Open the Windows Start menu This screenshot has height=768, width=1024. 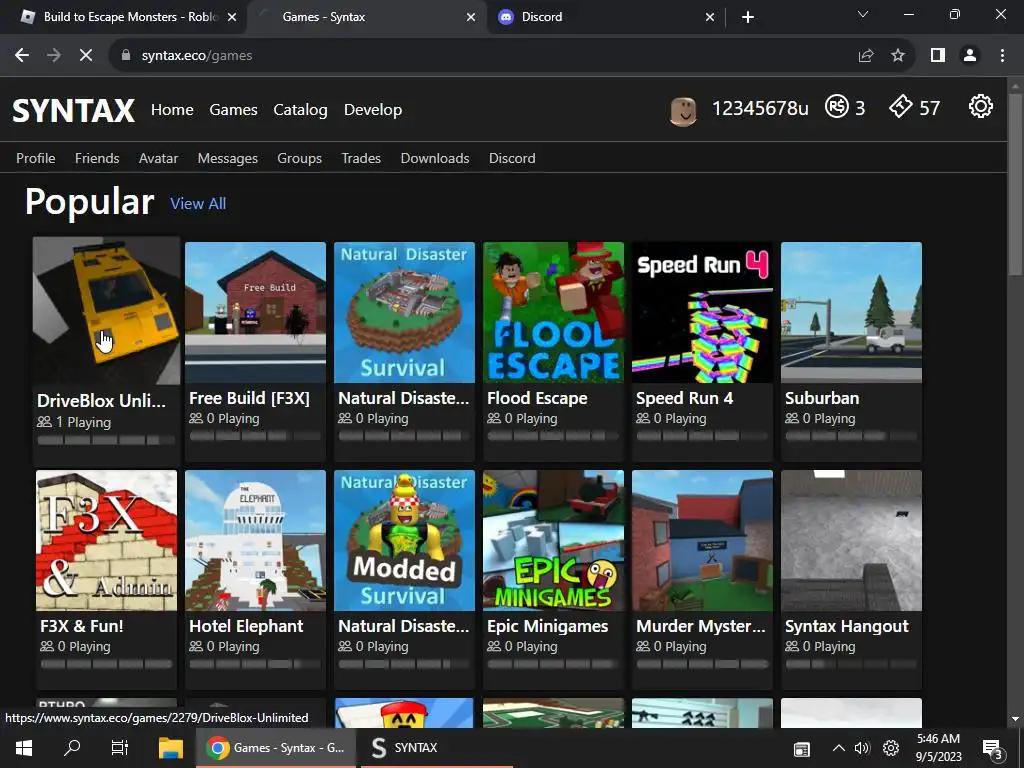(24, 748)
